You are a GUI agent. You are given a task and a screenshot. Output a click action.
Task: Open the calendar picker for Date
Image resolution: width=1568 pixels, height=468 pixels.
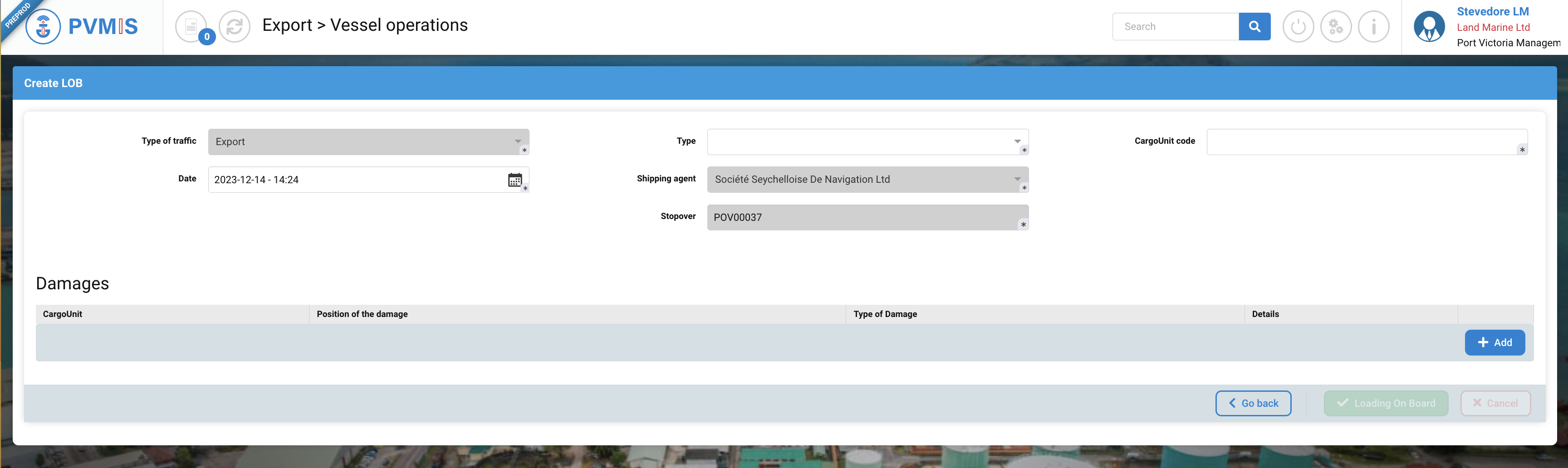click(x=514, y=180)
